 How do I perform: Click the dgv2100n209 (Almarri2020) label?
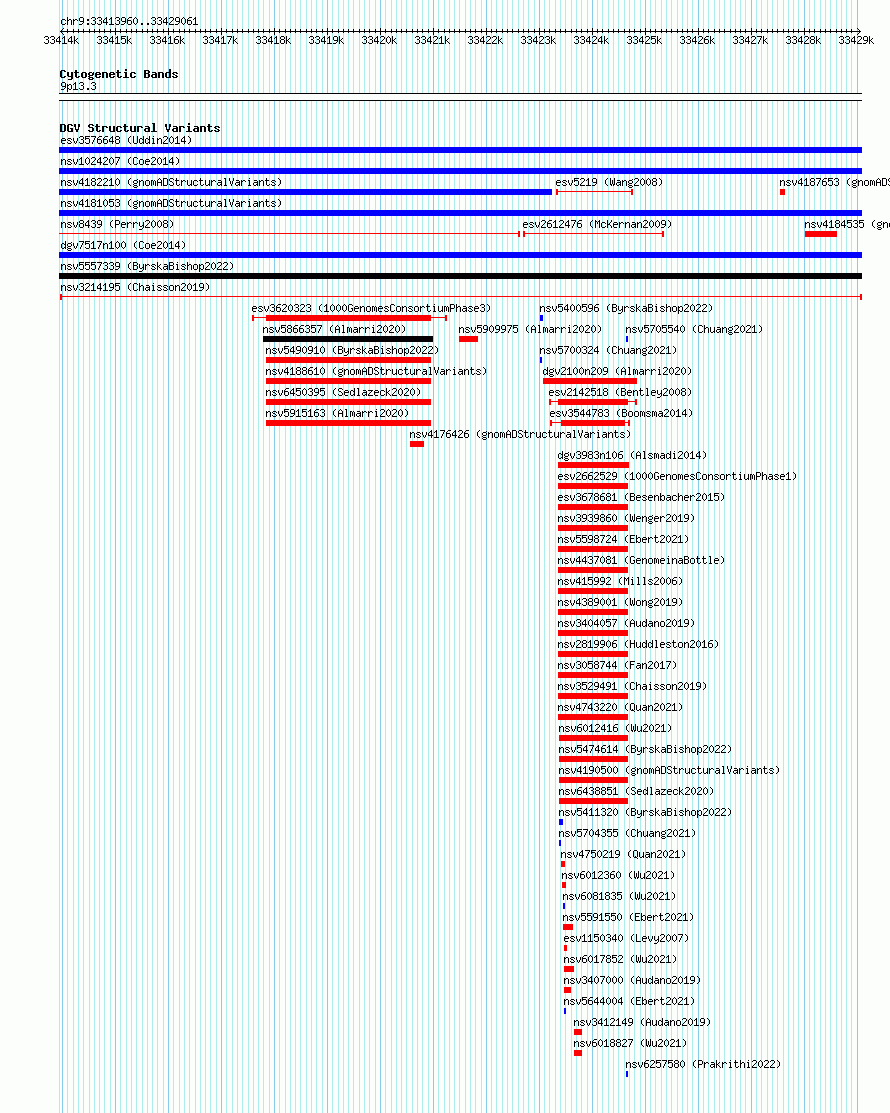pyautogui.click(x=617, y=371)
